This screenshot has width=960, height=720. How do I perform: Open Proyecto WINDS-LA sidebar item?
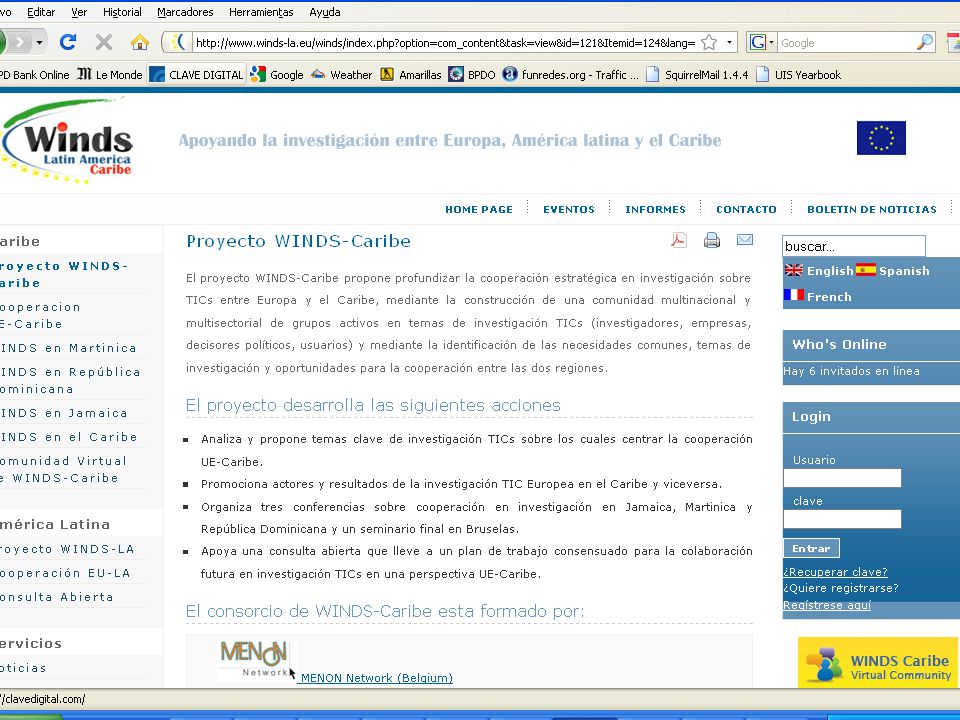(67, 549)
